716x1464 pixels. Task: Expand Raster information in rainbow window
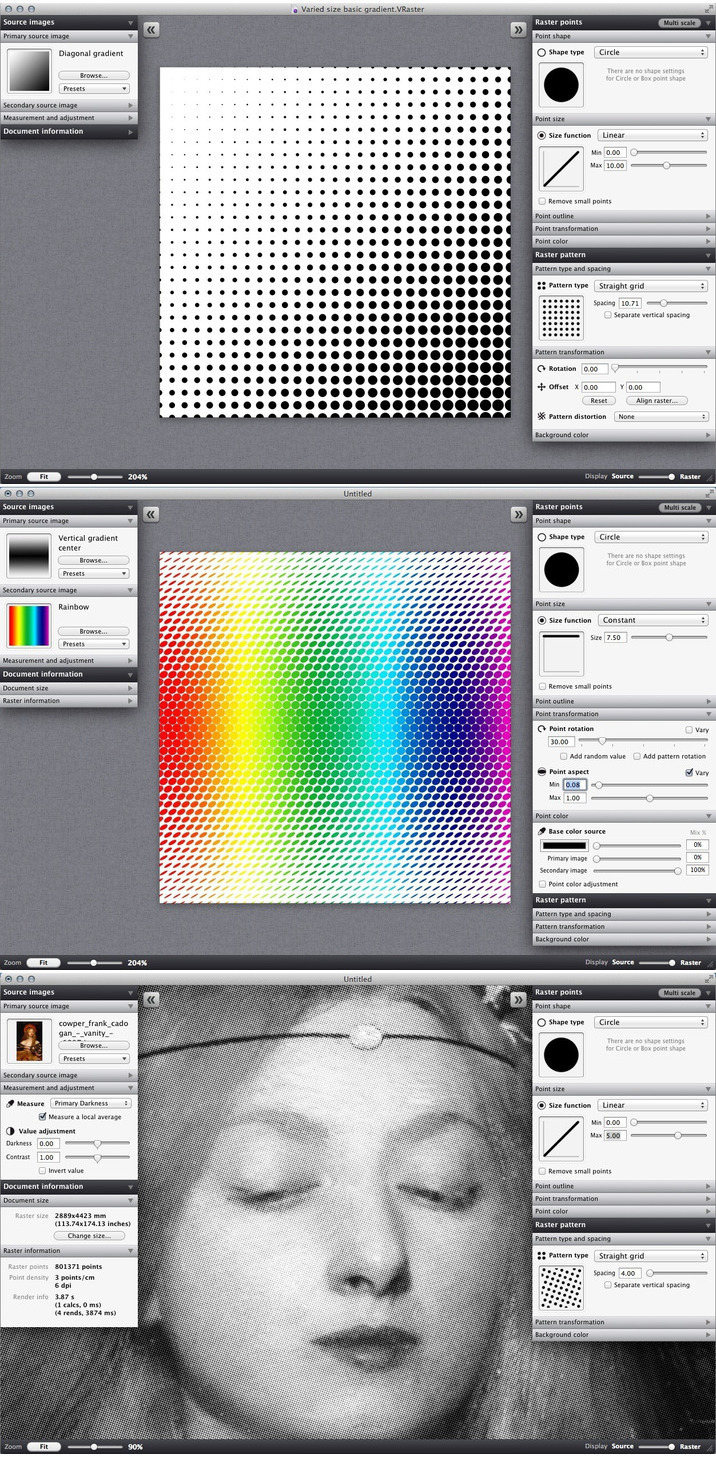(68, 701)
